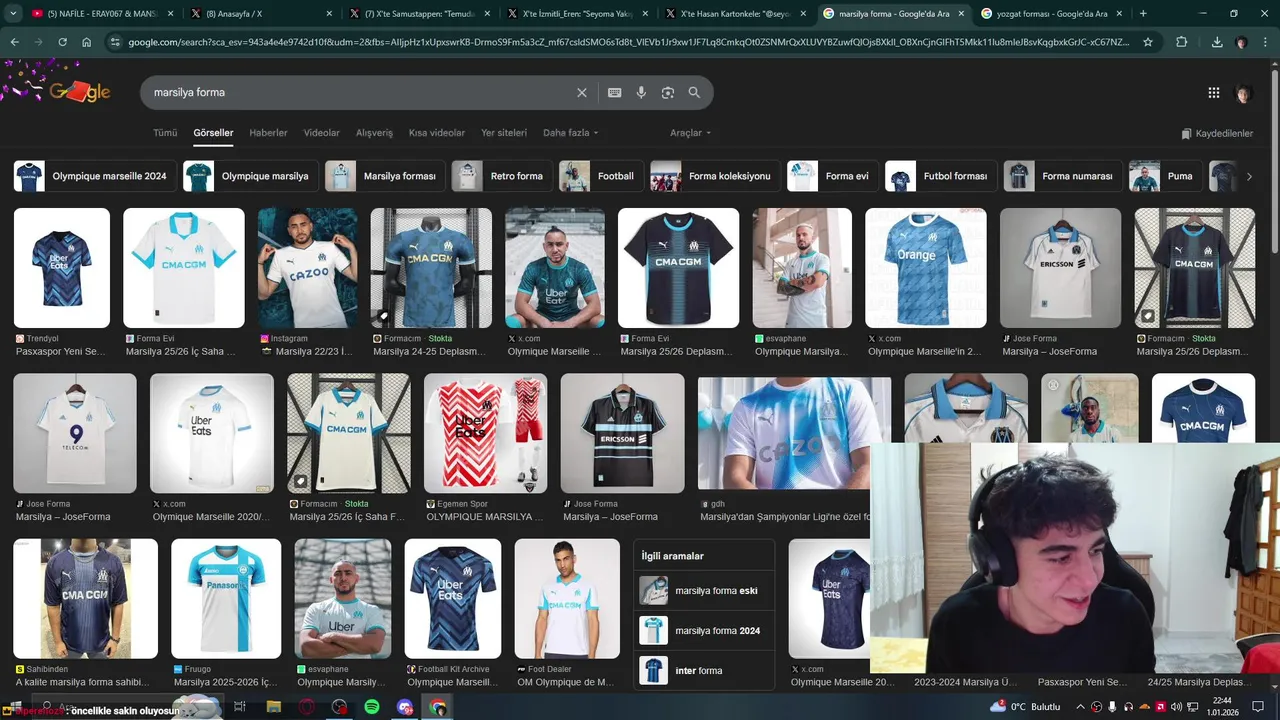The width and height of the screenshot is (1280, 720).
Task: Open the browser home page icon
Action: point(87,42)
